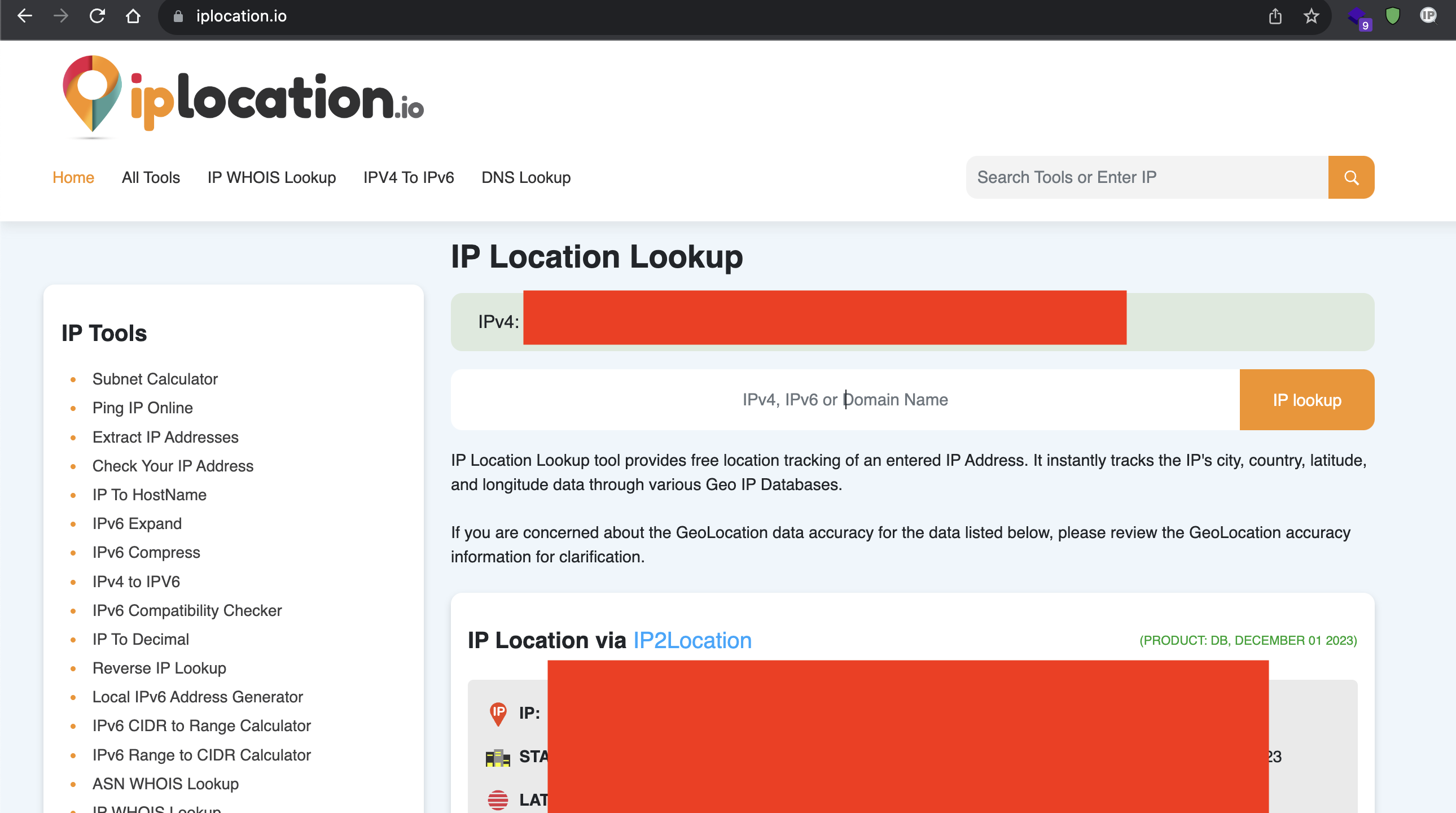Image resolution: width=1456 pixels, height=813 pixels.
Task: Click the share page icon in address bar
Action: click(1275, 16)
